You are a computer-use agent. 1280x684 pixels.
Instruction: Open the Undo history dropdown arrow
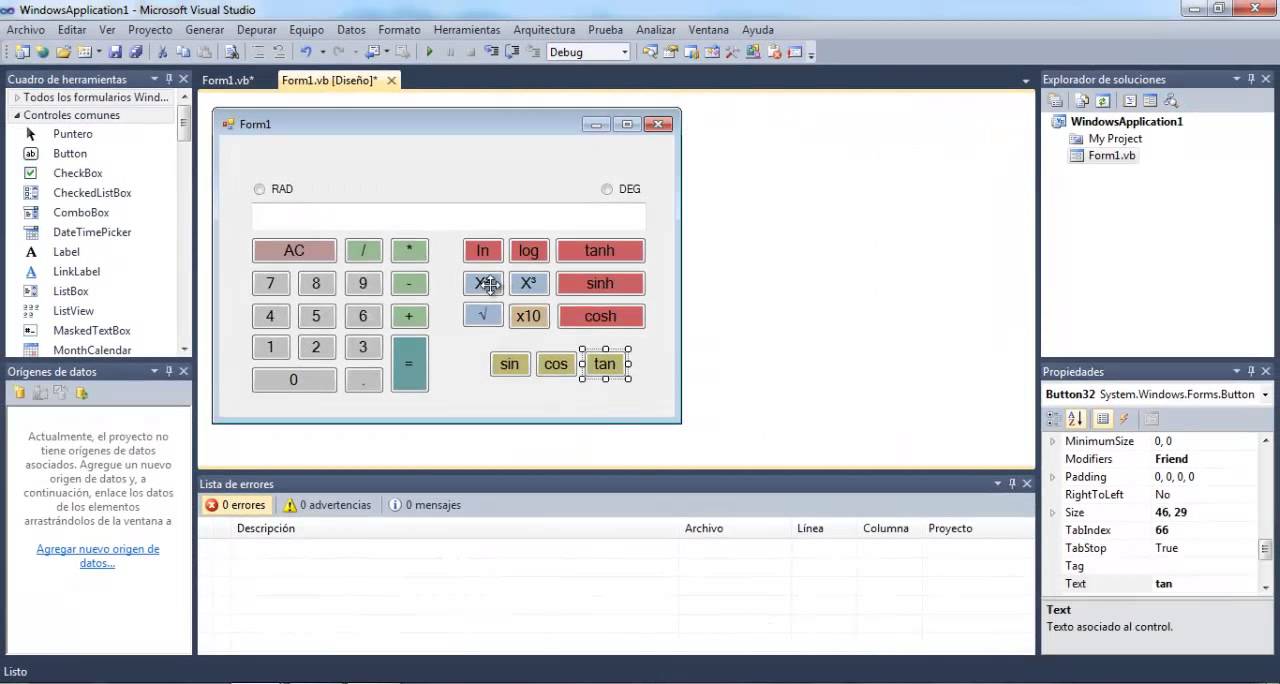click(322, 52)
